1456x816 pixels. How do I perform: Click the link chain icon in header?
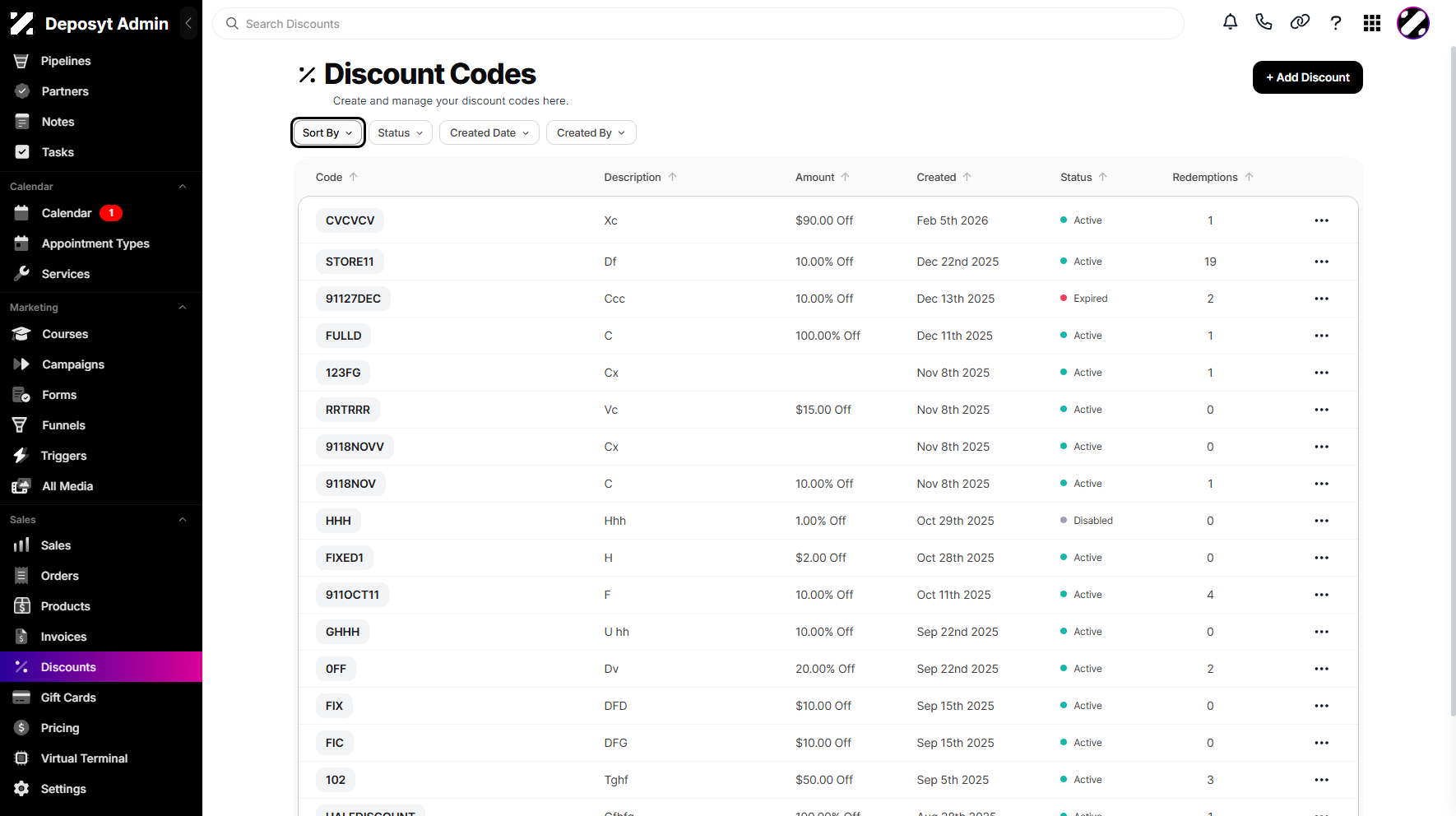[1300, 23]
